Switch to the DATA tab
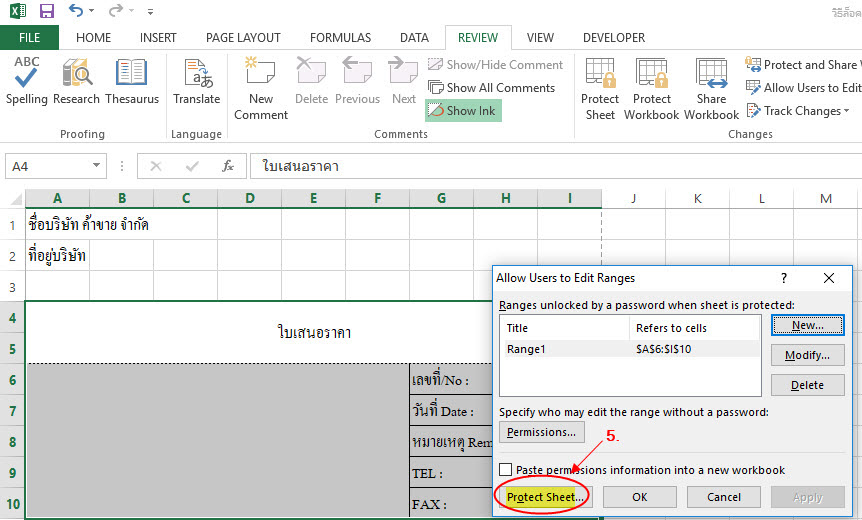 coord(414,37)
